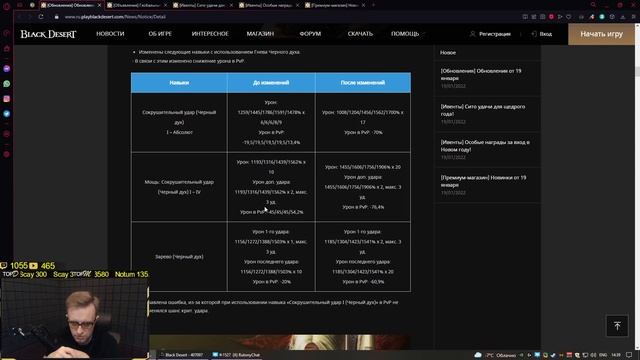Open sidebar news link Сито удачи для щедрого года
This screenshot has height=360, width=640.
point(483,110)
